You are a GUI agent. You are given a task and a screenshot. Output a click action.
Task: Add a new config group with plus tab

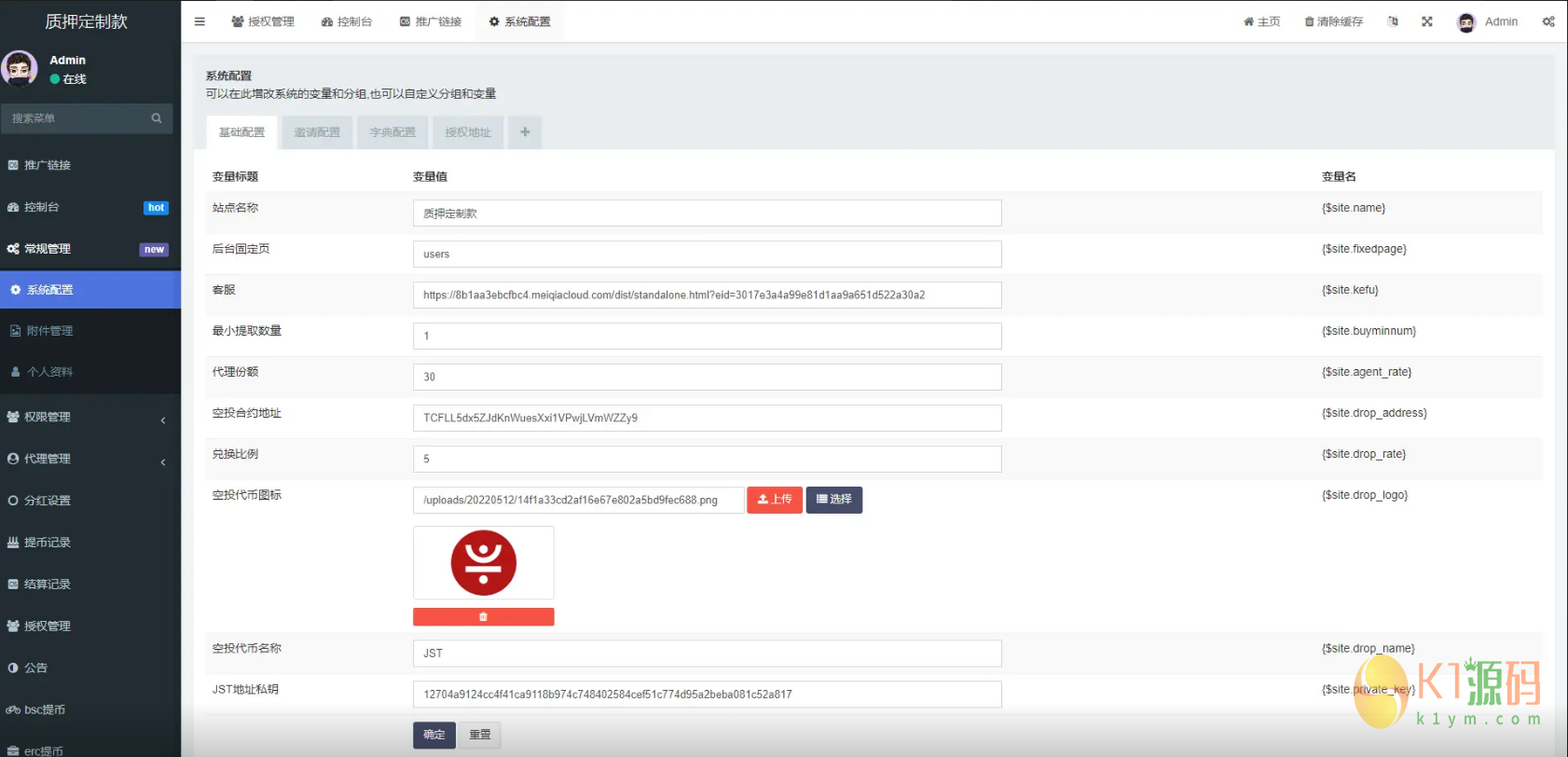click(525, 132)
